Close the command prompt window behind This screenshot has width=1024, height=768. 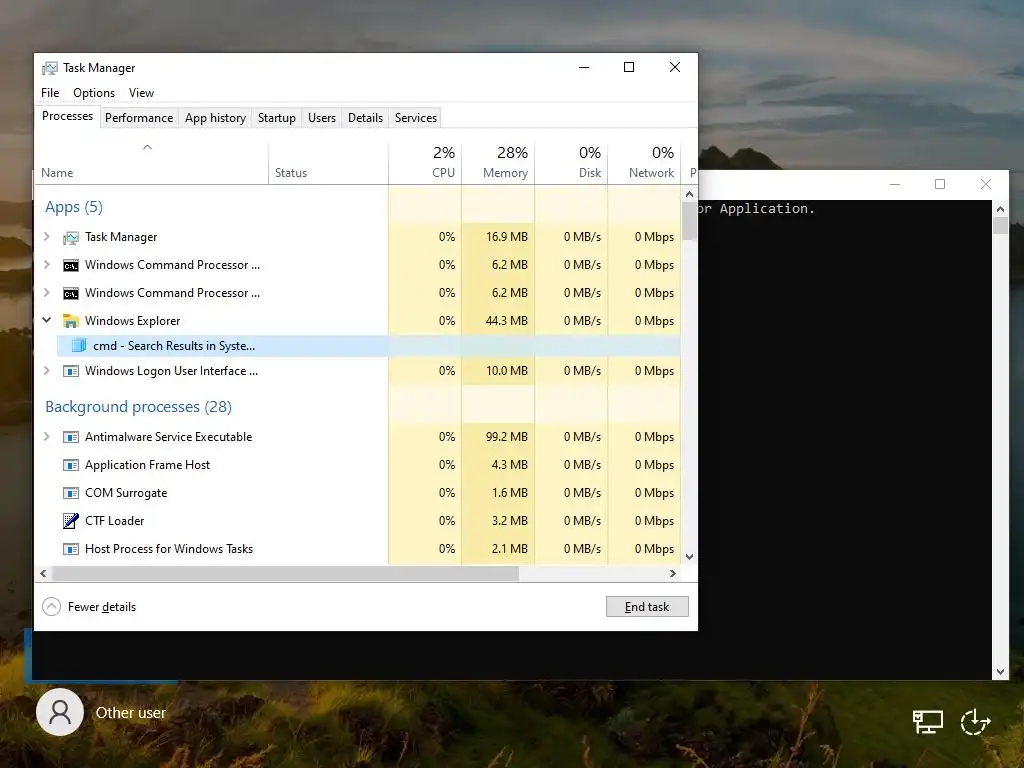985,184
